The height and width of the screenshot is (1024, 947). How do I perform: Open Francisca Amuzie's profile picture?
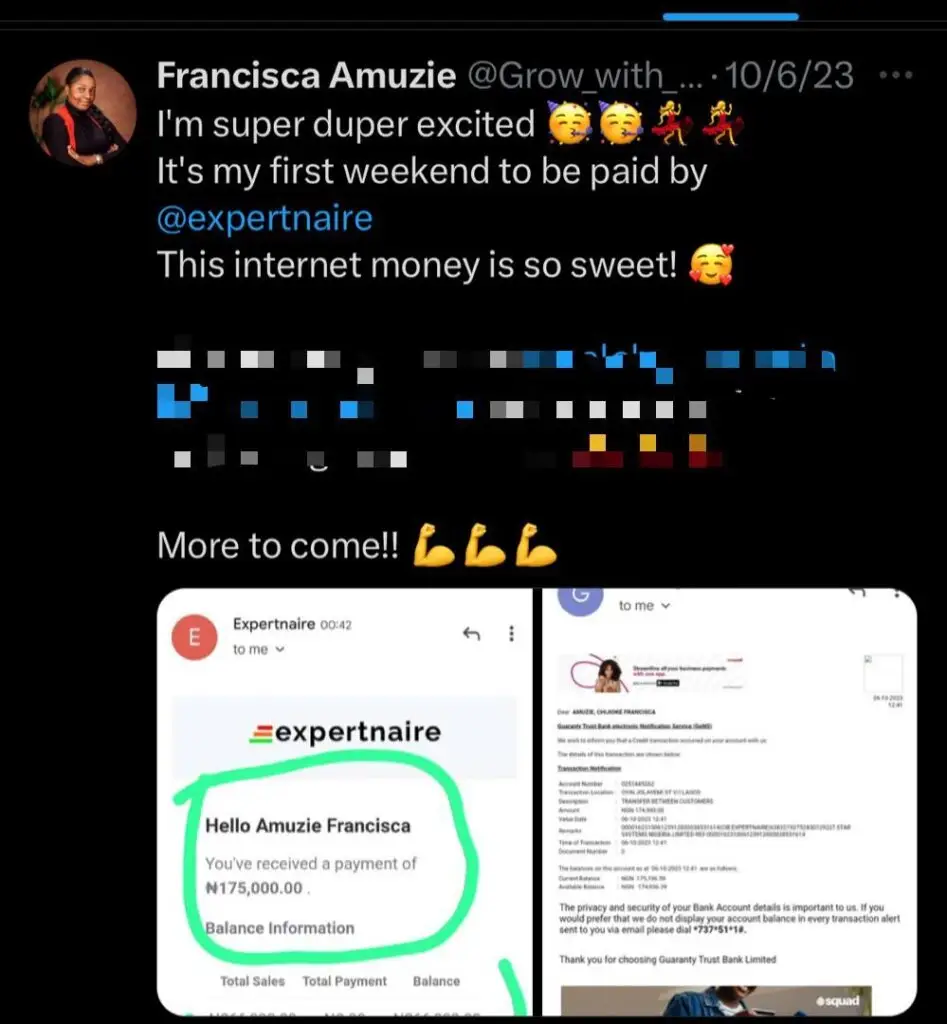[83, 112]
